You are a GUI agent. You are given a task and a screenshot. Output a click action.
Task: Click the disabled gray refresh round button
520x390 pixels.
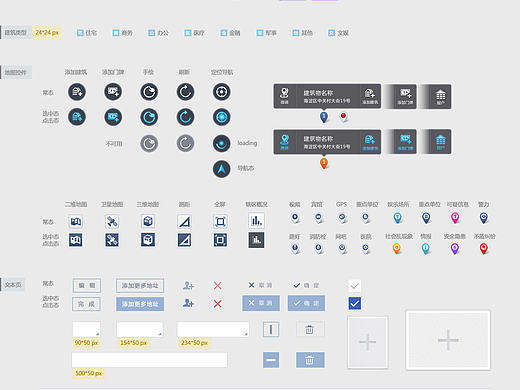(x=185, y=143)
